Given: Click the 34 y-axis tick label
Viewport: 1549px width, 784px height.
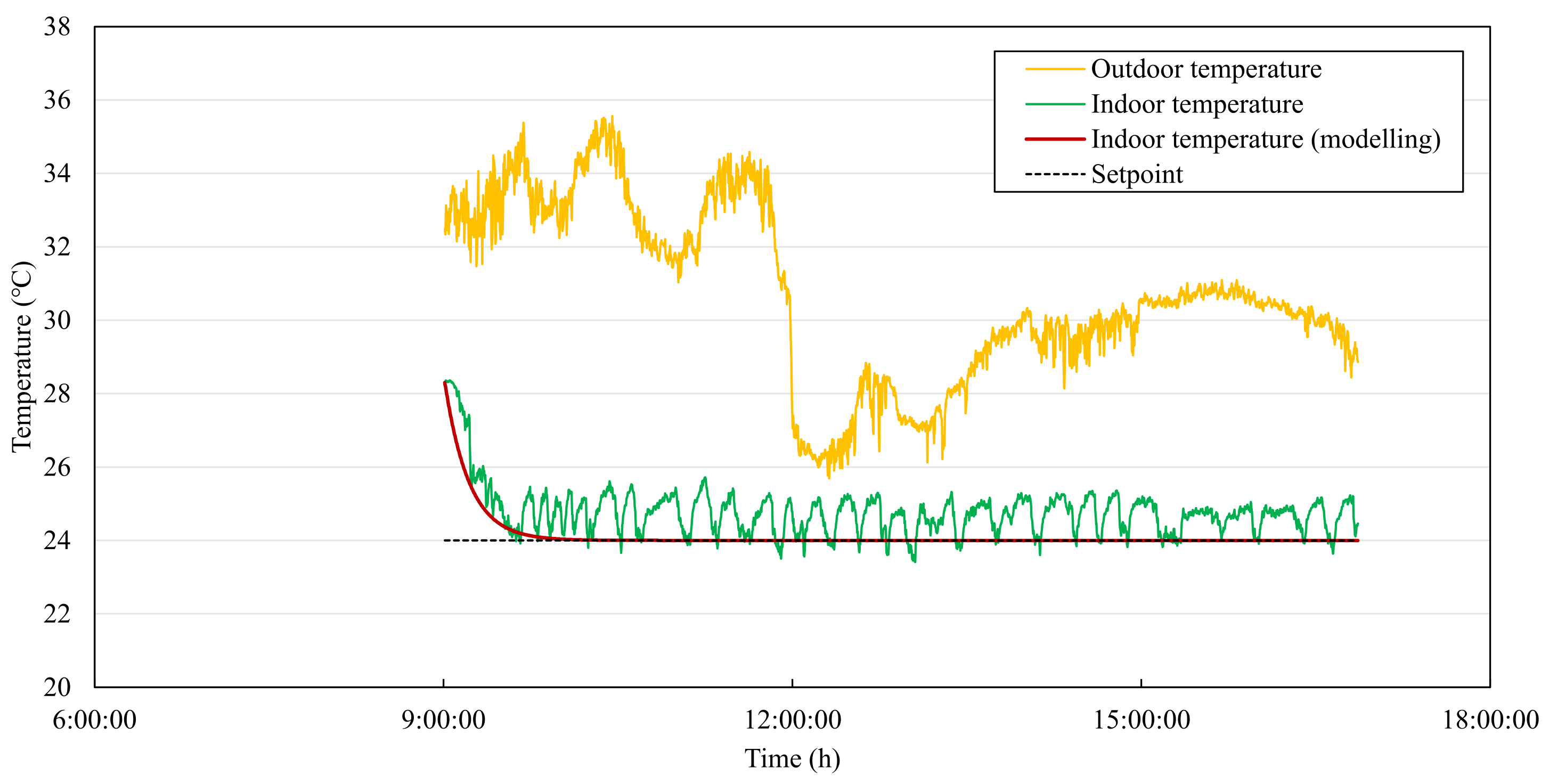Looking at the screenshot, I should tap(56, 174).
